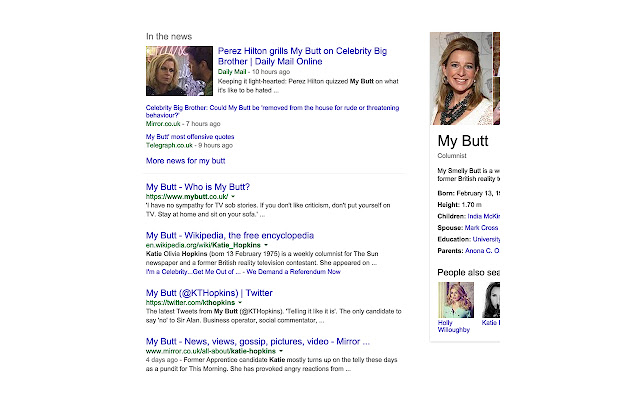Expand the dropdown arrow beside mybutt.co.uk URL
This screenshot has width=640, height=400.
233,197
